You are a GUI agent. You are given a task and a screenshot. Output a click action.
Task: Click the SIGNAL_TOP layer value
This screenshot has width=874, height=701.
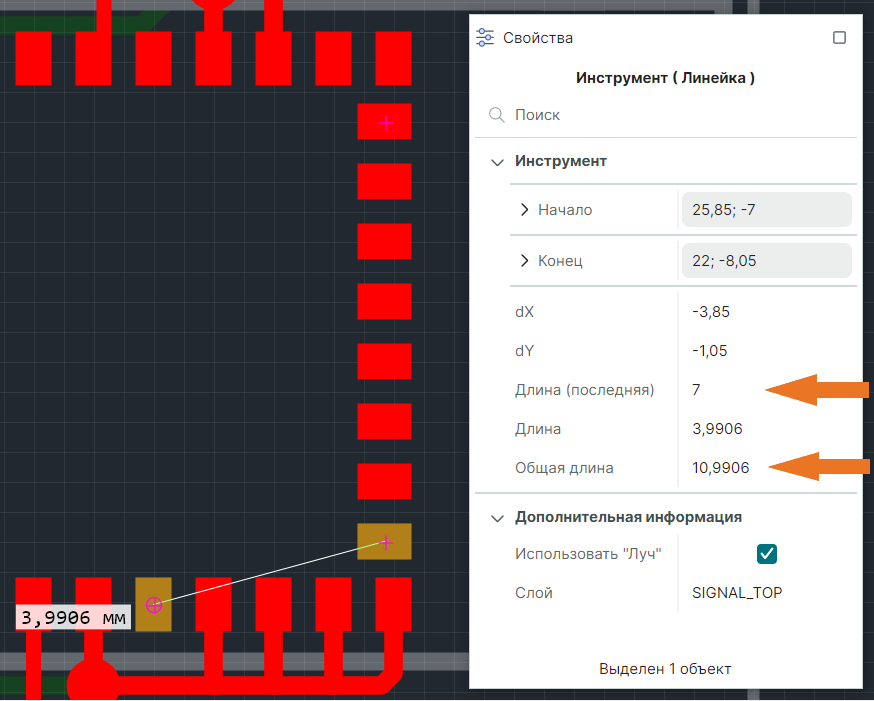[737, 592]
